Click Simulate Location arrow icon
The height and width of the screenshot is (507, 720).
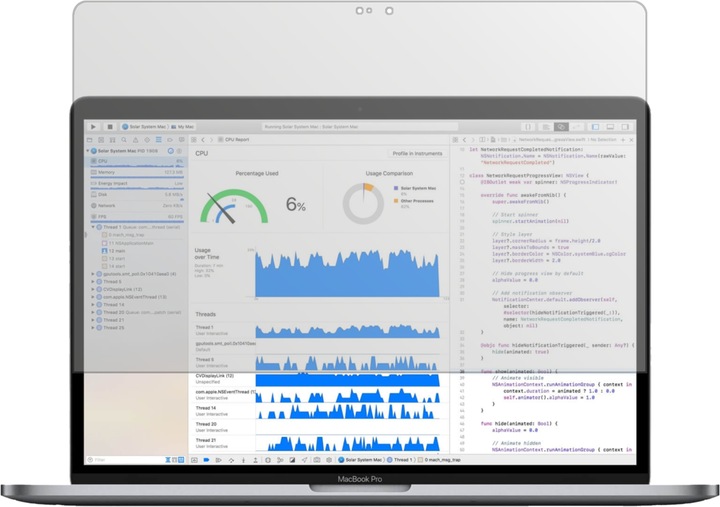(x=304, y=460)
